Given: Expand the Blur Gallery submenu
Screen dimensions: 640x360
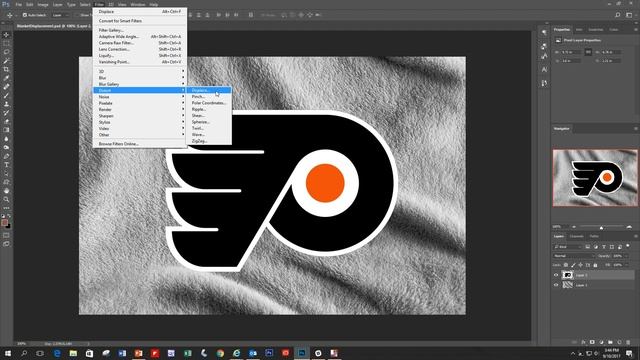Looking at the screenshot, I should coord(140,84).
